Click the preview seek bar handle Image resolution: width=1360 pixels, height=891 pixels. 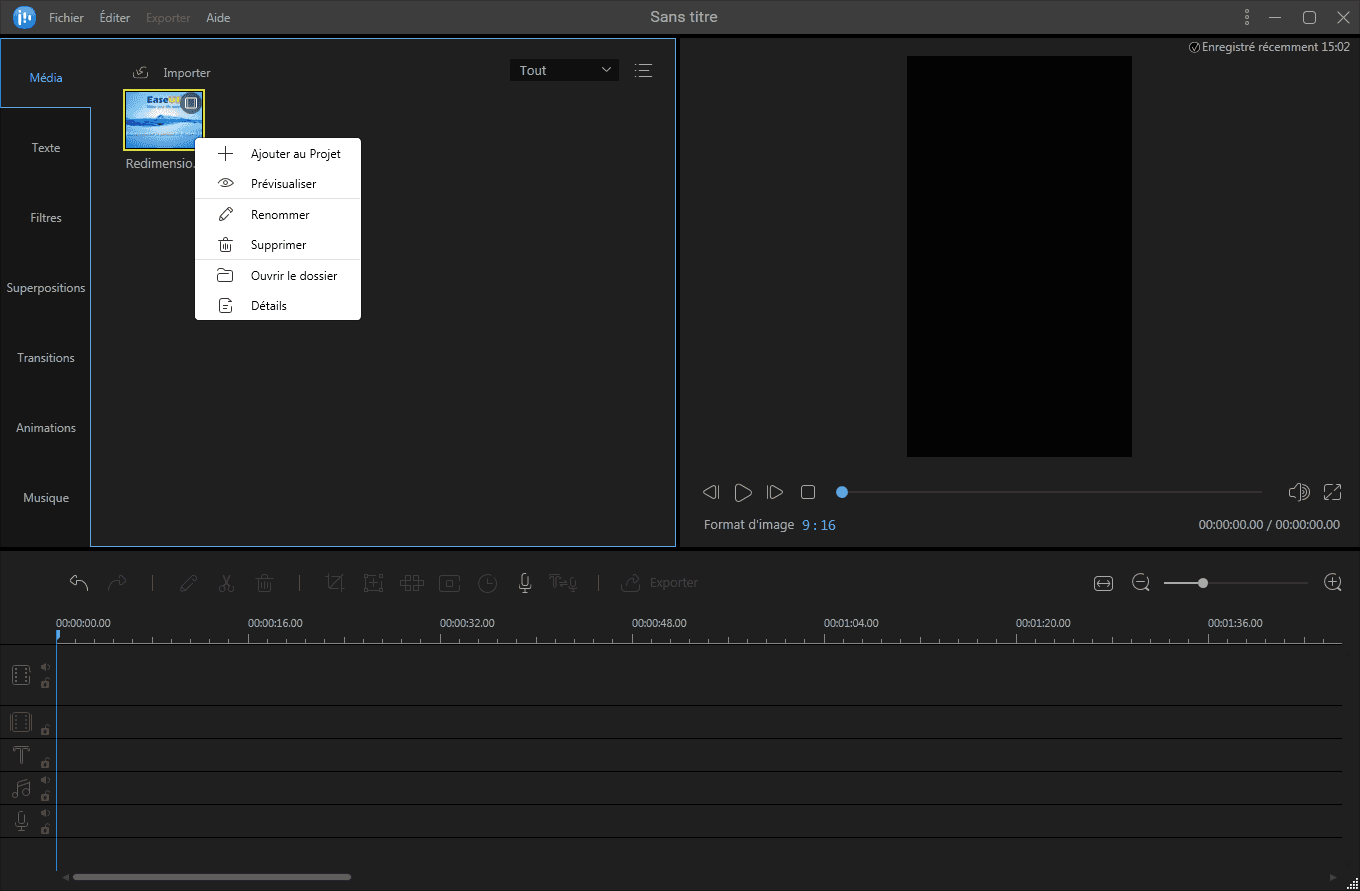click(842, 492)
